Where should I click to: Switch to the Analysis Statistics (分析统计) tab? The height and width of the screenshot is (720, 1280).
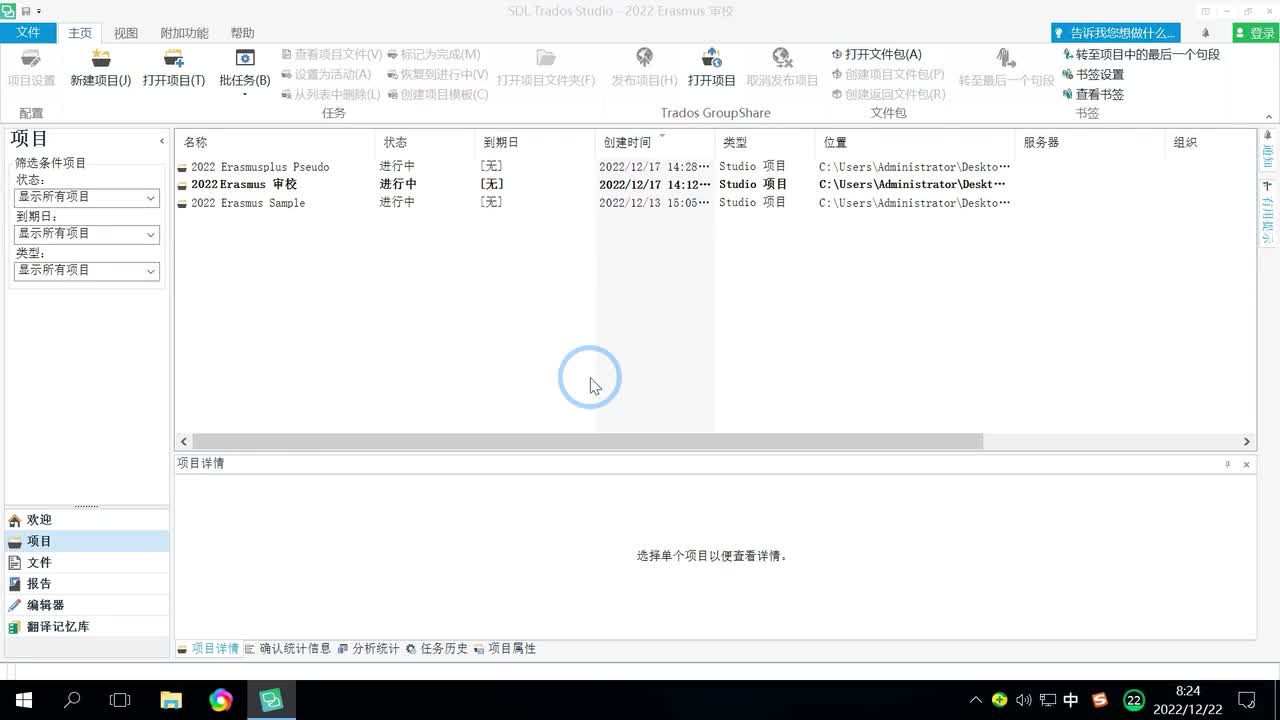pyautogui.click(x=368, y=649)
